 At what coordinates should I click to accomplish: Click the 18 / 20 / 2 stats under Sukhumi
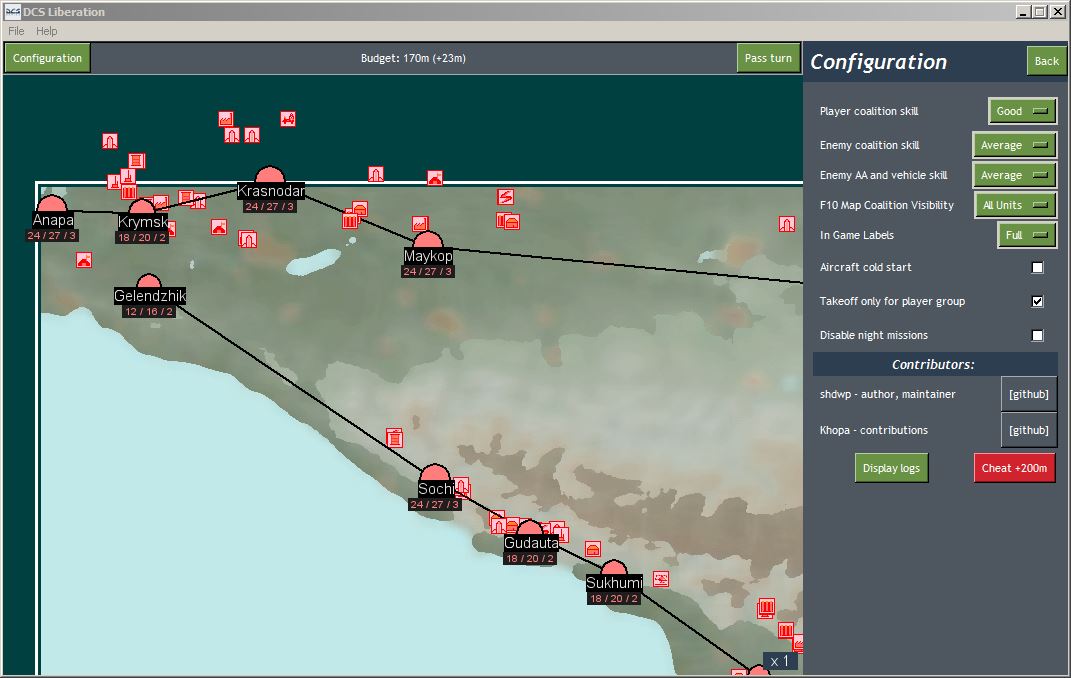(x=614, y=598)
